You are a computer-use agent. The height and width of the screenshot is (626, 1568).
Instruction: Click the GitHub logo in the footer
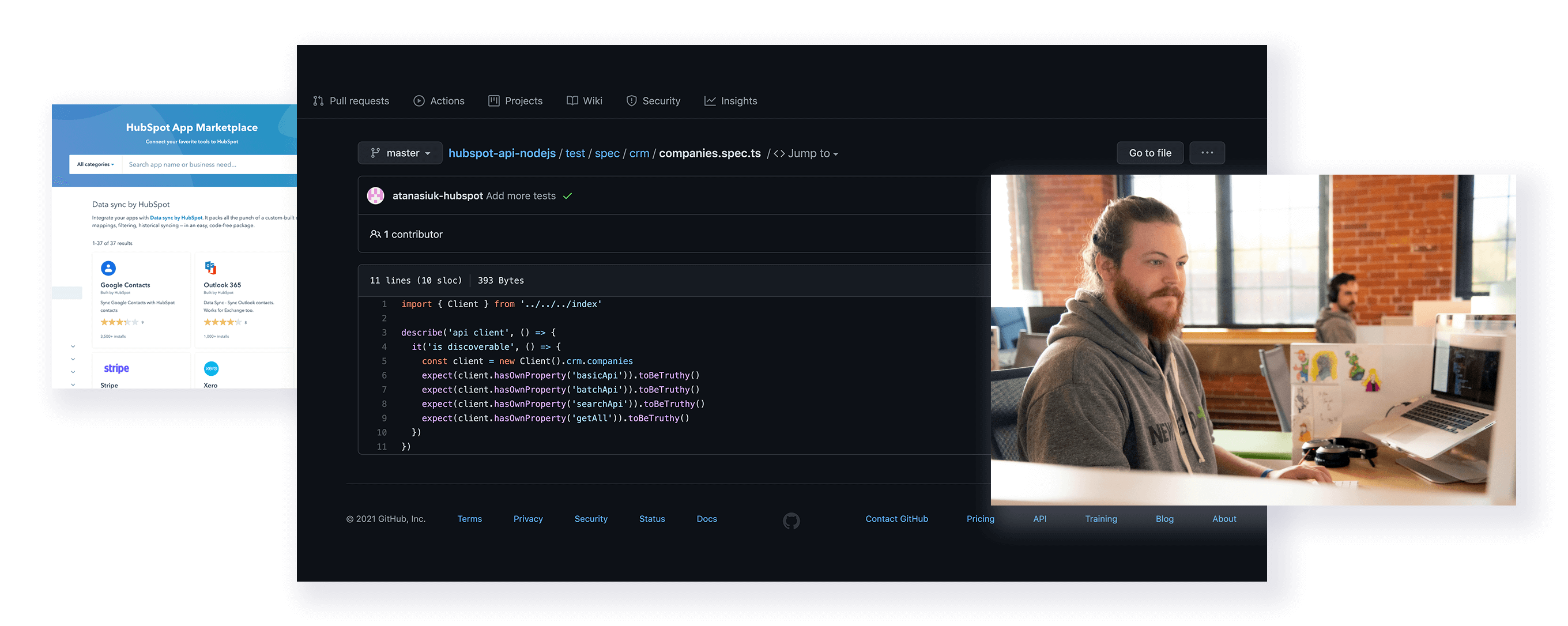[791, 521]
